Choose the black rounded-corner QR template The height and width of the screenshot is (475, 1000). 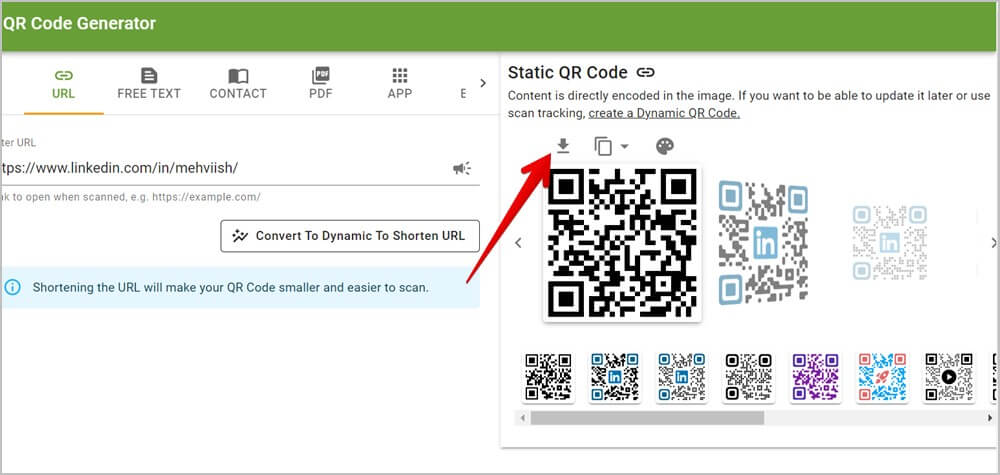tap(748, 377)
